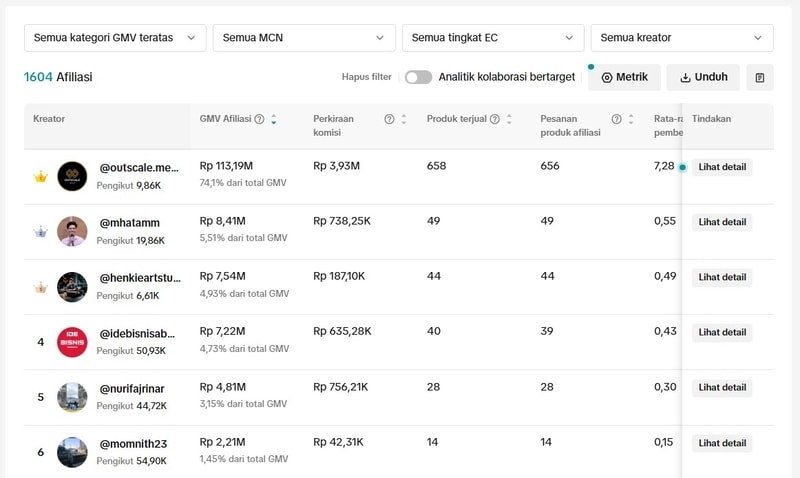Expand the Semua kreator filter dropdown

[682, 38]
